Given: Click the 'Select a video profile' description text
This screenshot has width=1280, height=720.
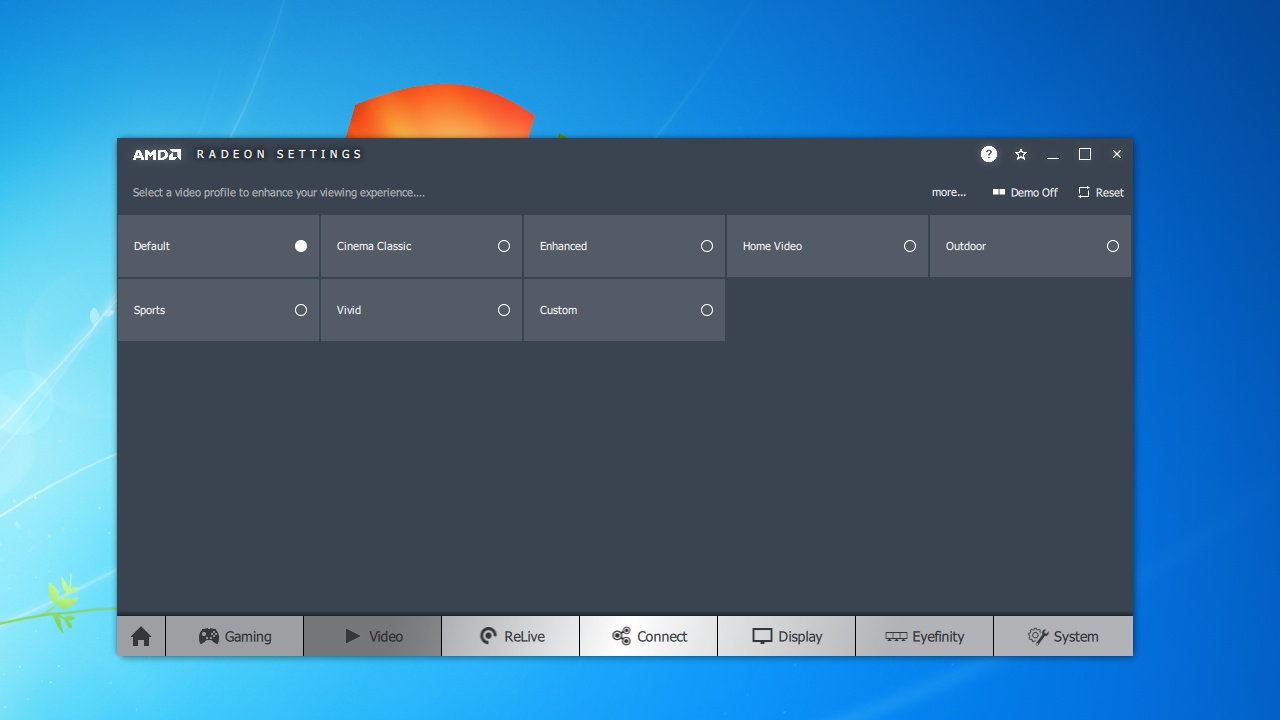Looking at the screenshot, I should coord(279,192).
